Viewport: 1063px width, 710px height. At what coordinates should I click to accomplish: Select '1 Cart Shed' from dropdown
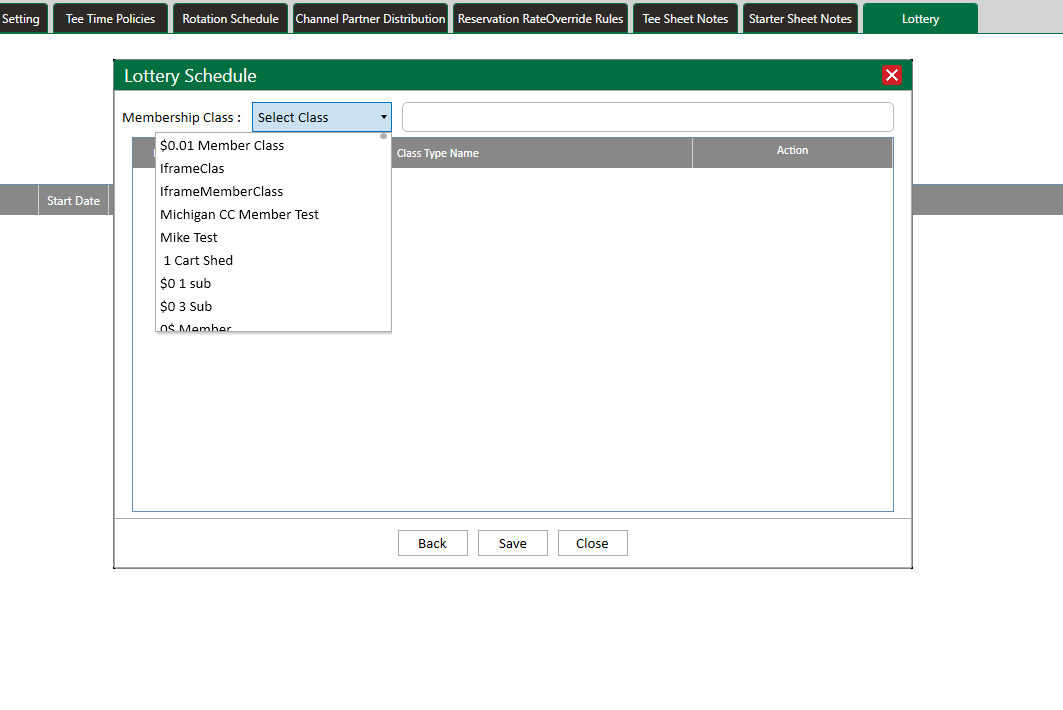click(x=198, y=261)
